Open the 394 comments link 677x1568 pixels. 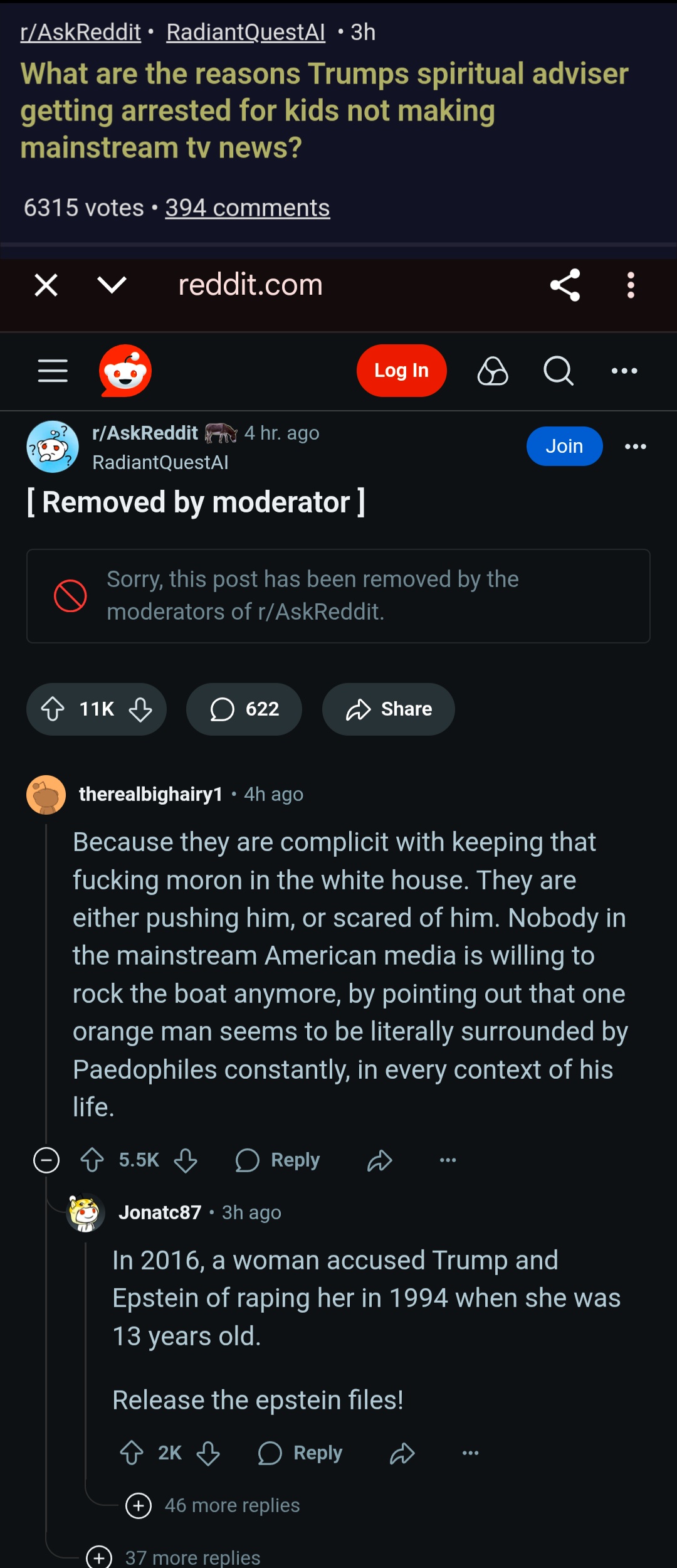247,208
